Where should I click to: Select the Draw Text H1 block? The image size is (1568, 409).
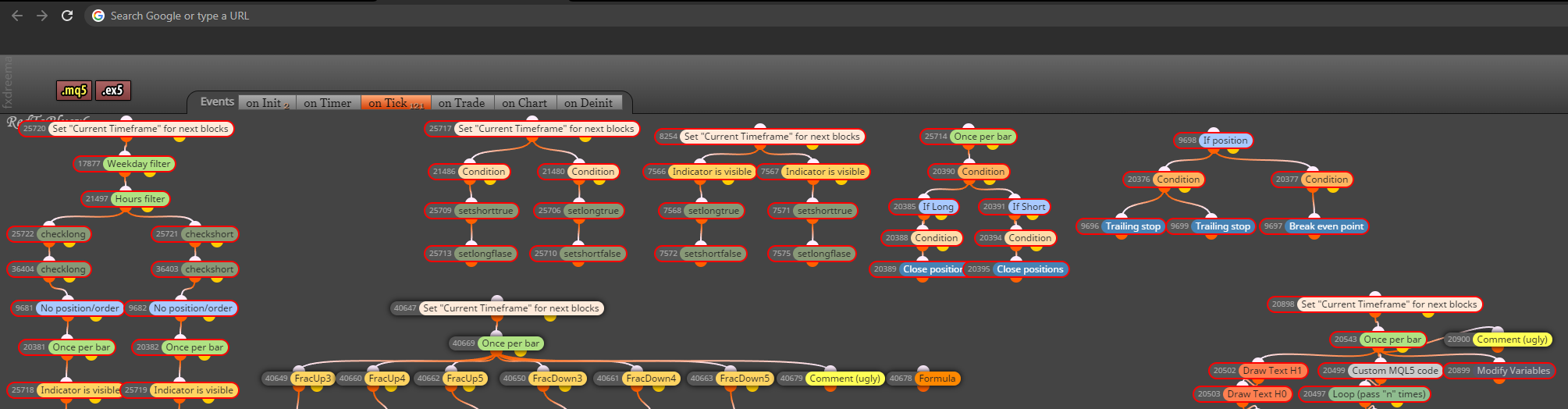[x=1258, y=371]
